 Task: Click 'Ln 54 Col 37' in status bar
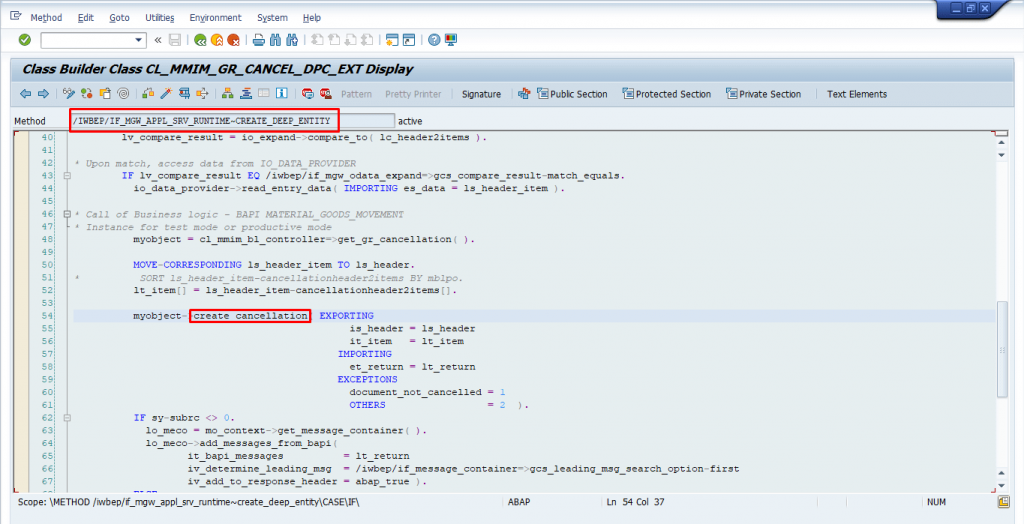pyautogui.click(x=635, y=502)
